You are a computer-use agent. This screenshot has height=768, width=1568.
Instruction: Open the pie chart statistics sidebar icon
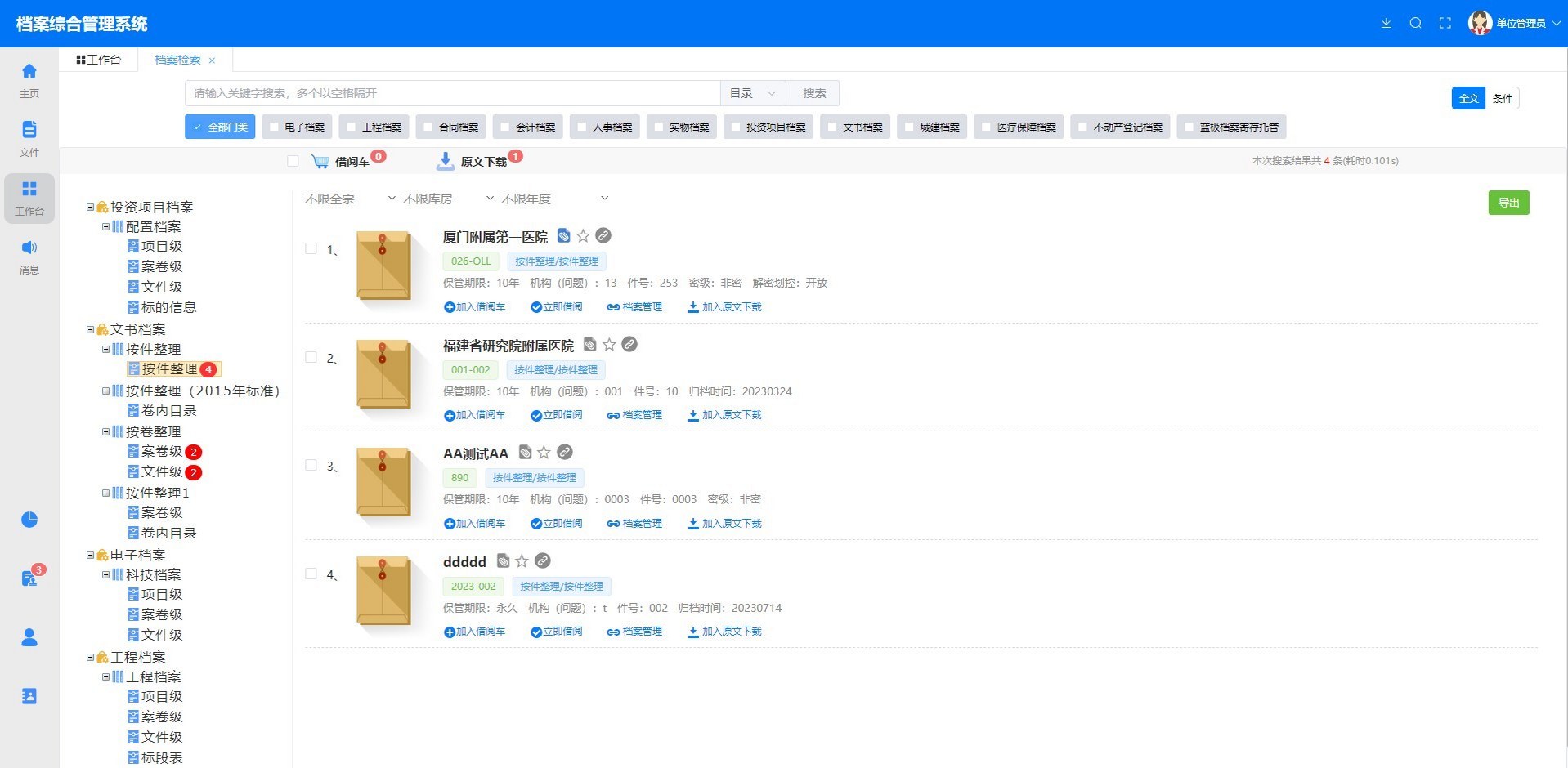pos(29,520)
